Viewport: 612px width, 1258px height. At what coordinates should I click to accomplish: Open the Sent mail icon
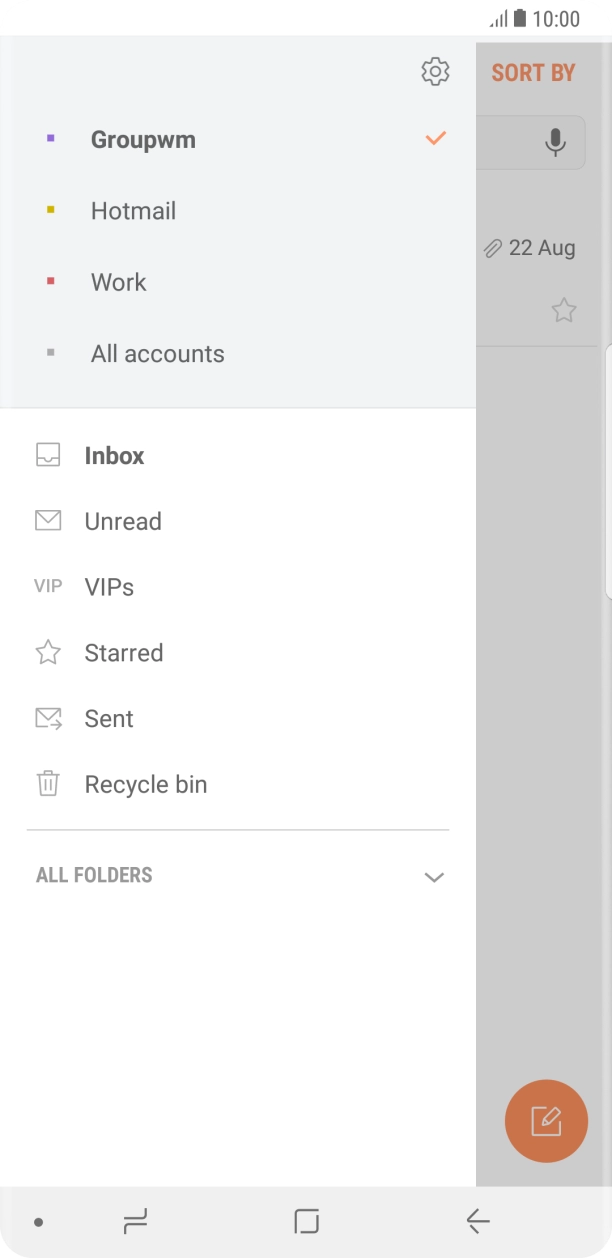[47, 718]
